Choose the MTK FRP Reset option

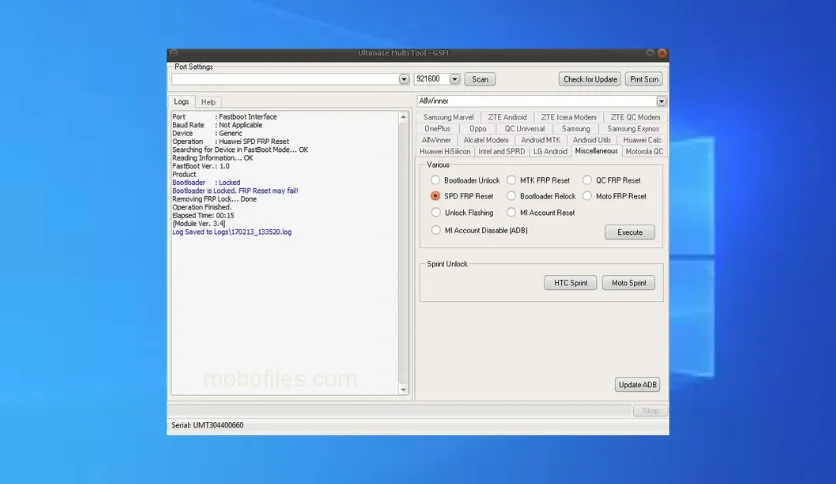click(511, 180)
